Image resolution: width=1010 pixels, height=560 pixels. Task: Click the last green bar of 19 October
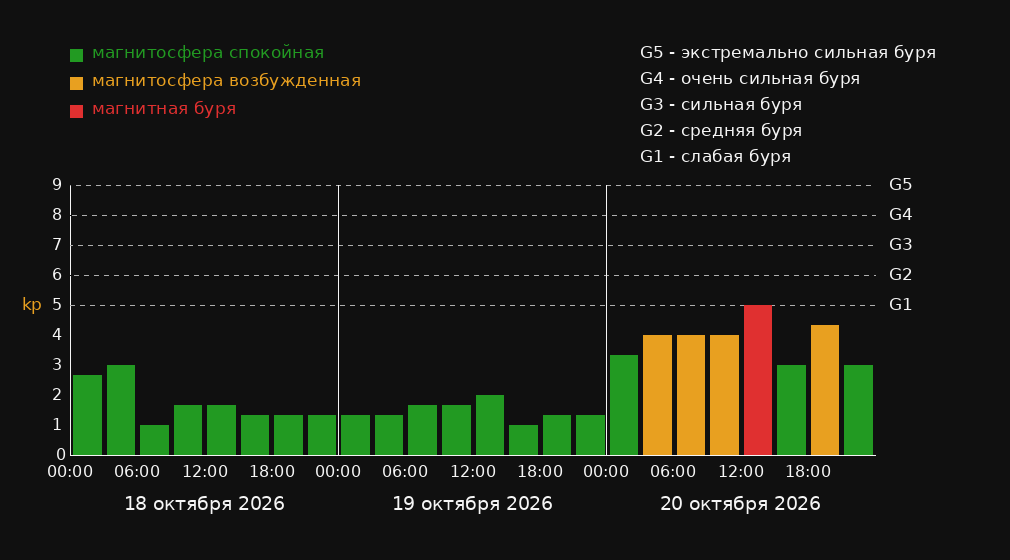(590, 435)
